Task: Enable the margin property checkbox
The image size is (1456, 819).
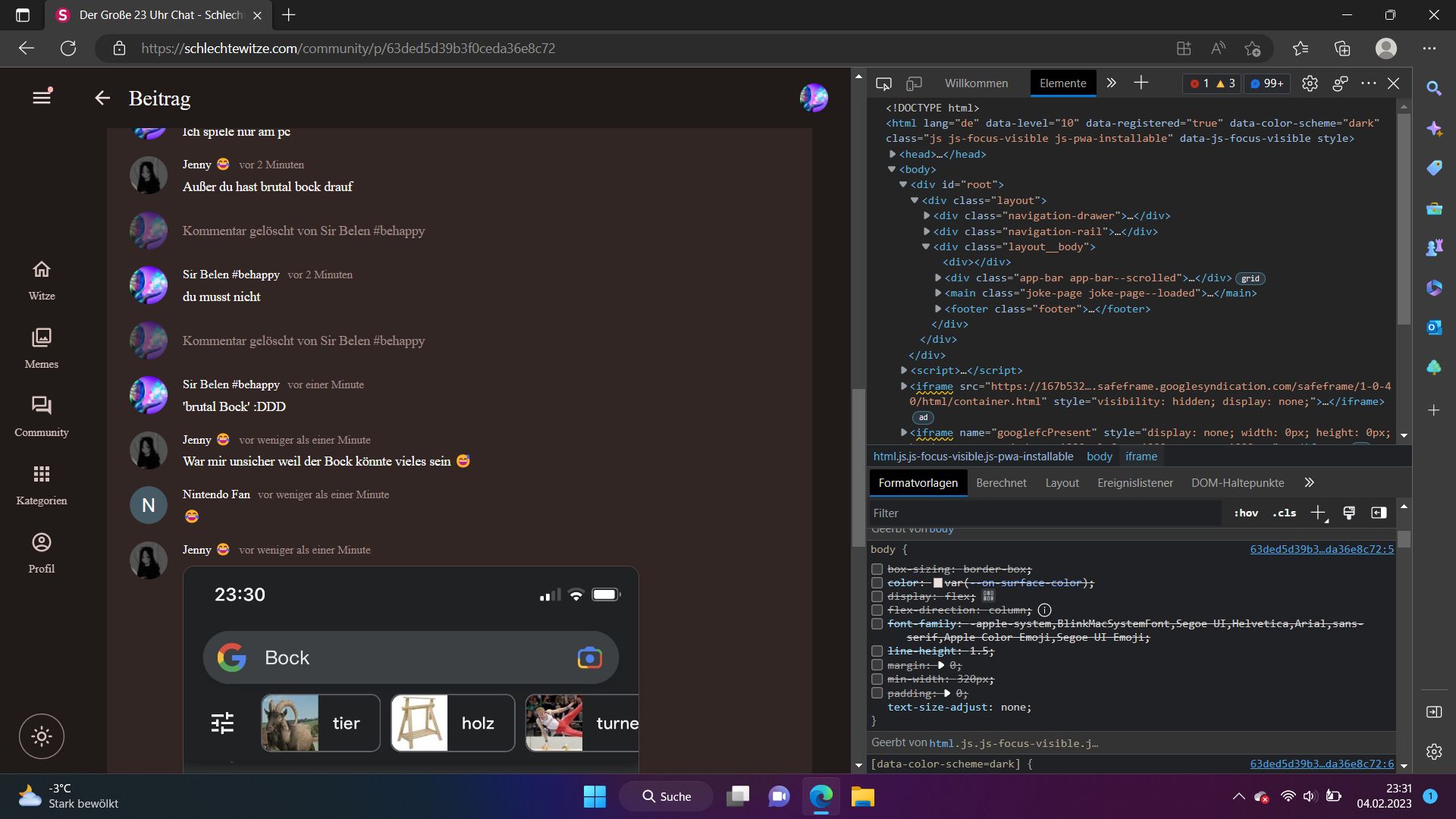Action: [x=877, y=665]
